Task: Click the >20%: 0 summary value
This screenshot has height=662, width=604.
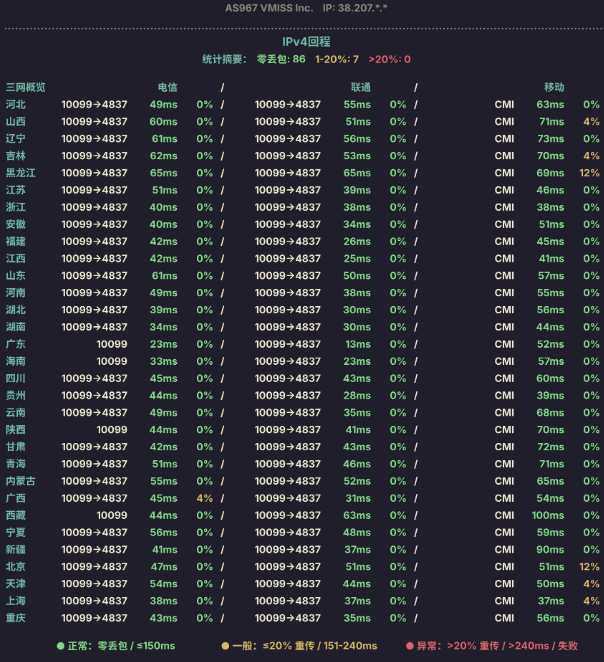Action: click(390, 59)
